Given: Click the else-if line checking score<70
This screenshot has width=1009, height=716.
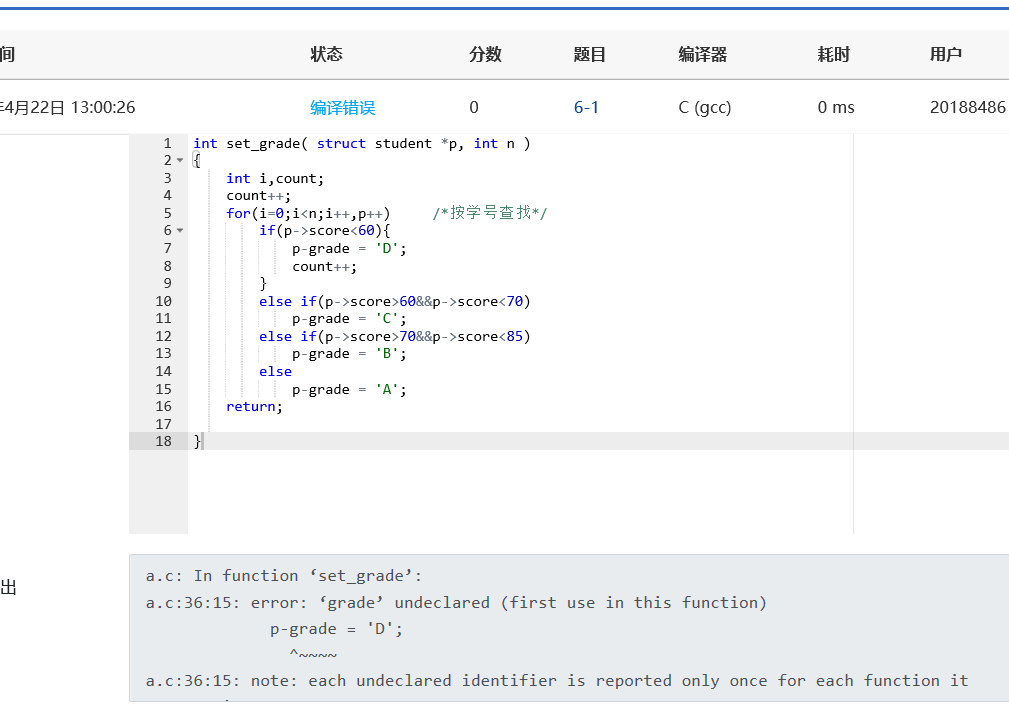Looking at the screenshot, I should click(x=394, y=301).
